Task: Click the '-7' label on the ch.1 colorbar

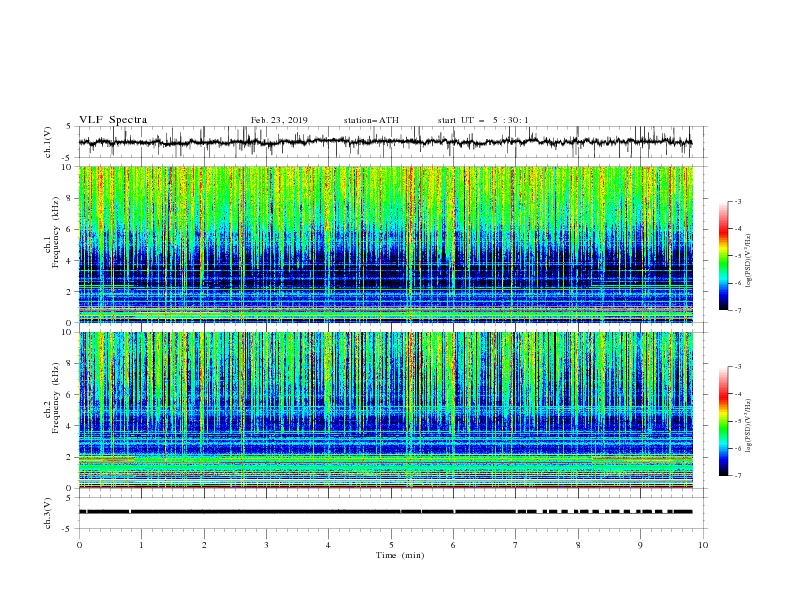Action: [x=738, y=310]
